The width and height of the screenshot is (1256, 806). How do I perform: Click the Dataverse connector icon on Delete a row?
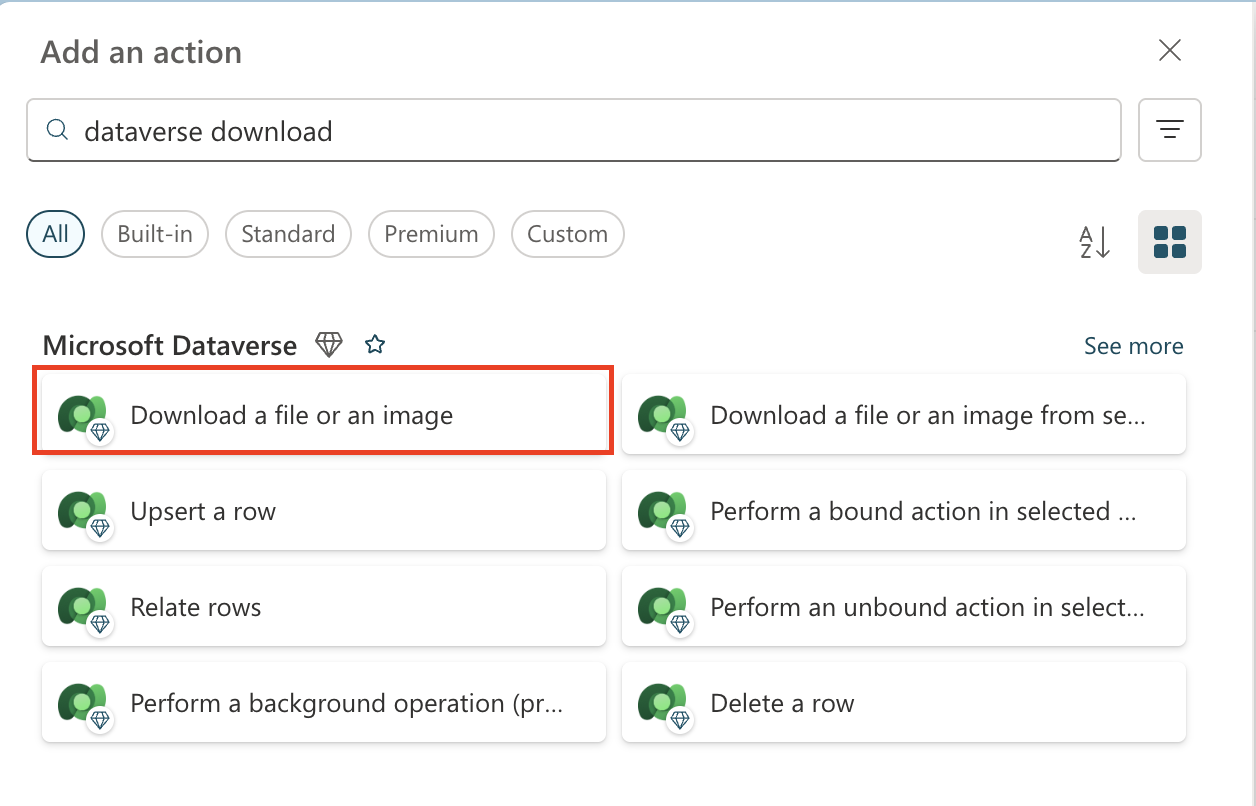pyautogui.click(x=663, y=702)
